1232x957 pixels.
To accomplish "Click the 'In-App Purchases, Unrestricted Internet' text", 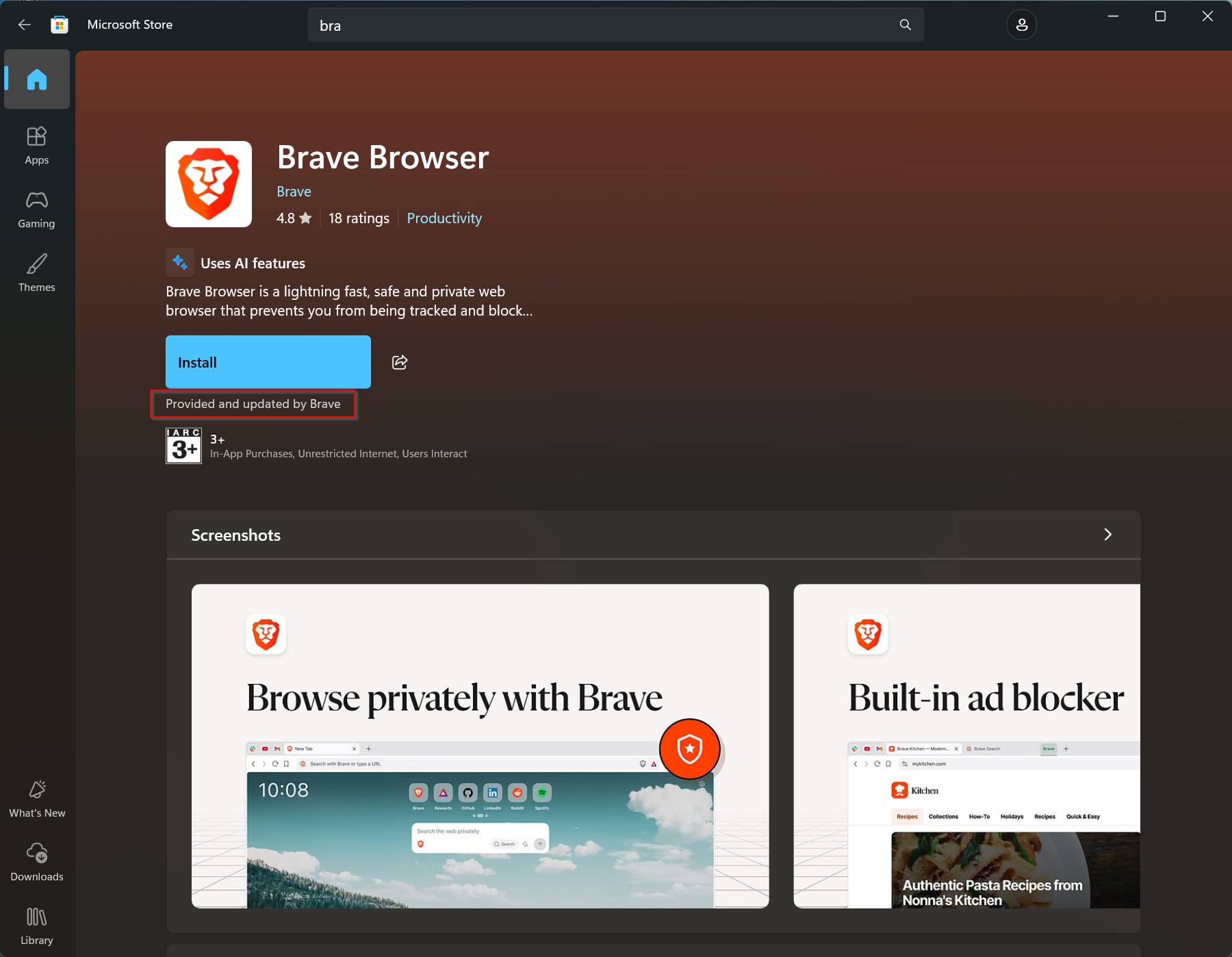I will tap(338, 454).
